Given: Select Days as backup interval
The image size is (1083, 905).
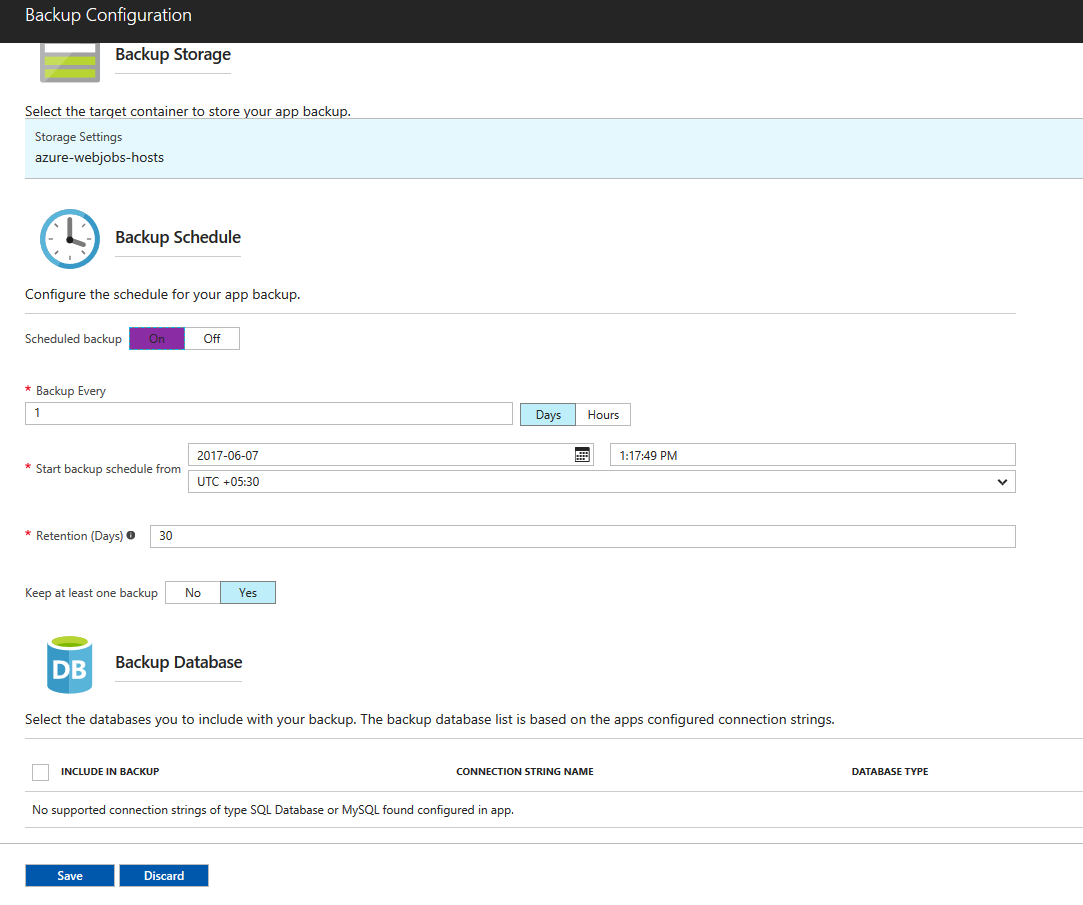Looking at the screenshot, I should (548, 415).
